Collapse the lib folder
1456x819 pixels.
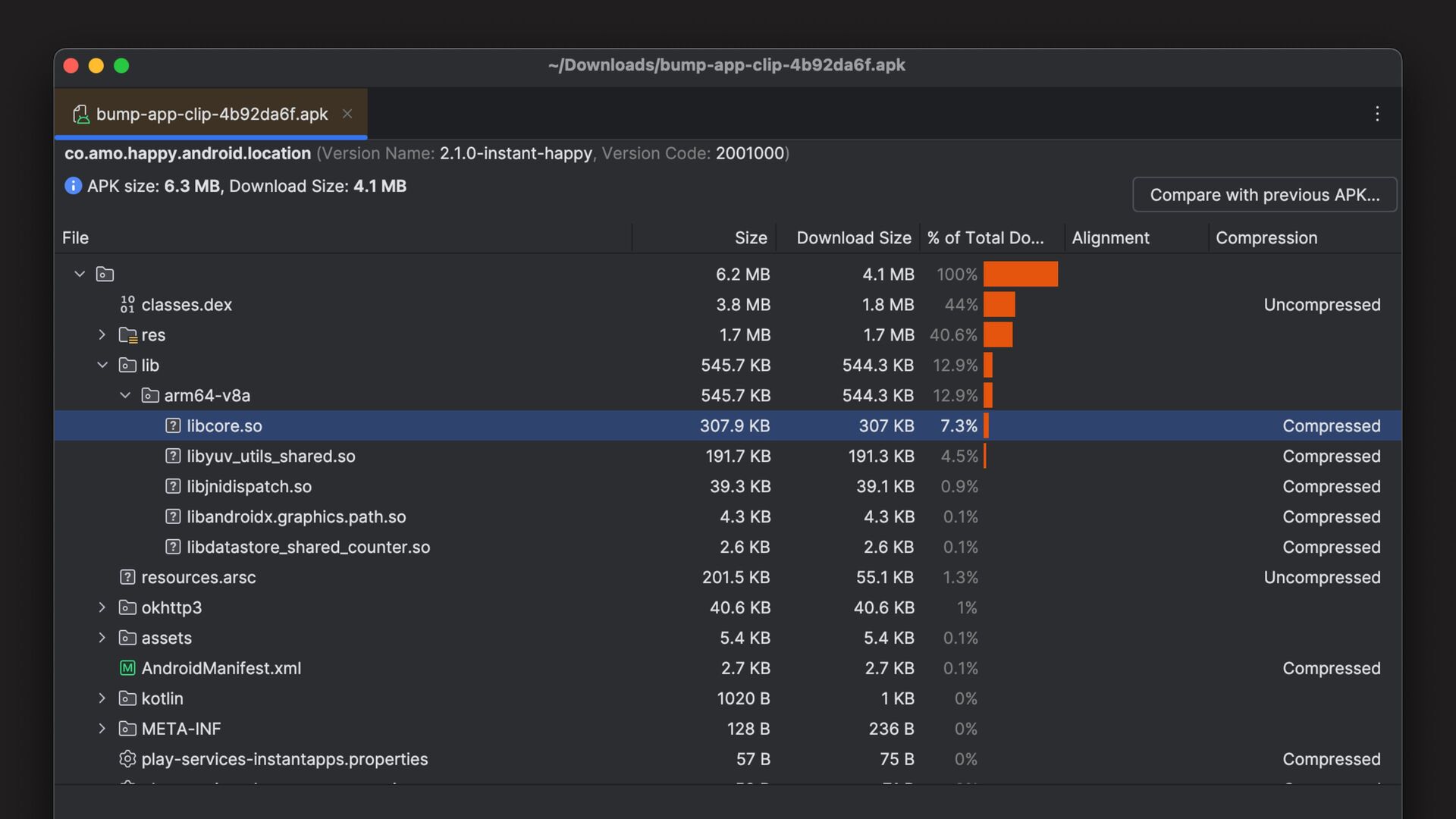[x=102, y=365]
